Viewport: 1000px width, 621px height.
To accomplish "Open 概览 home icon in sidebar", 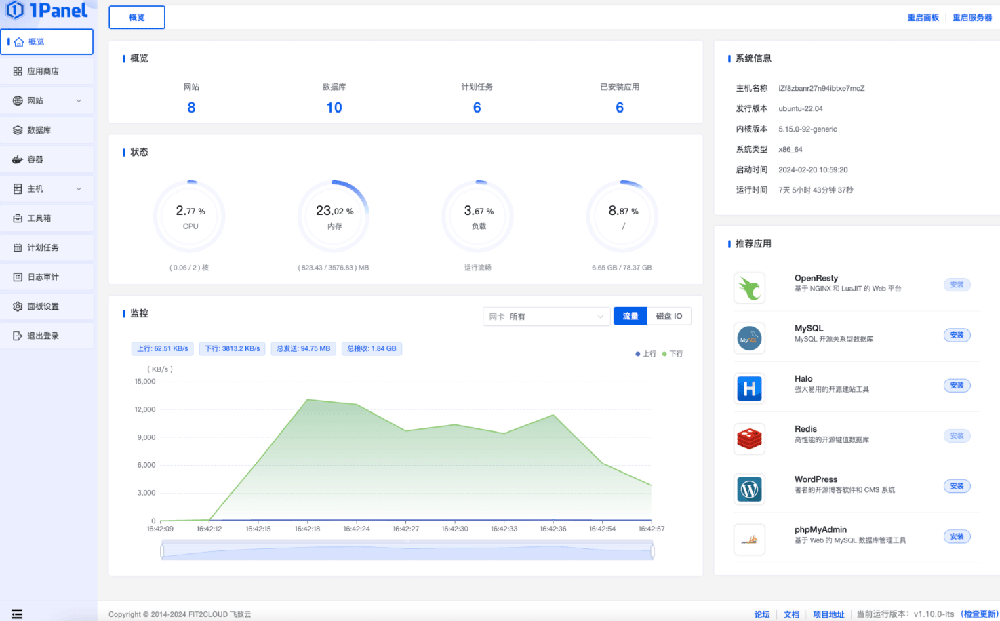I will [19, 42].
